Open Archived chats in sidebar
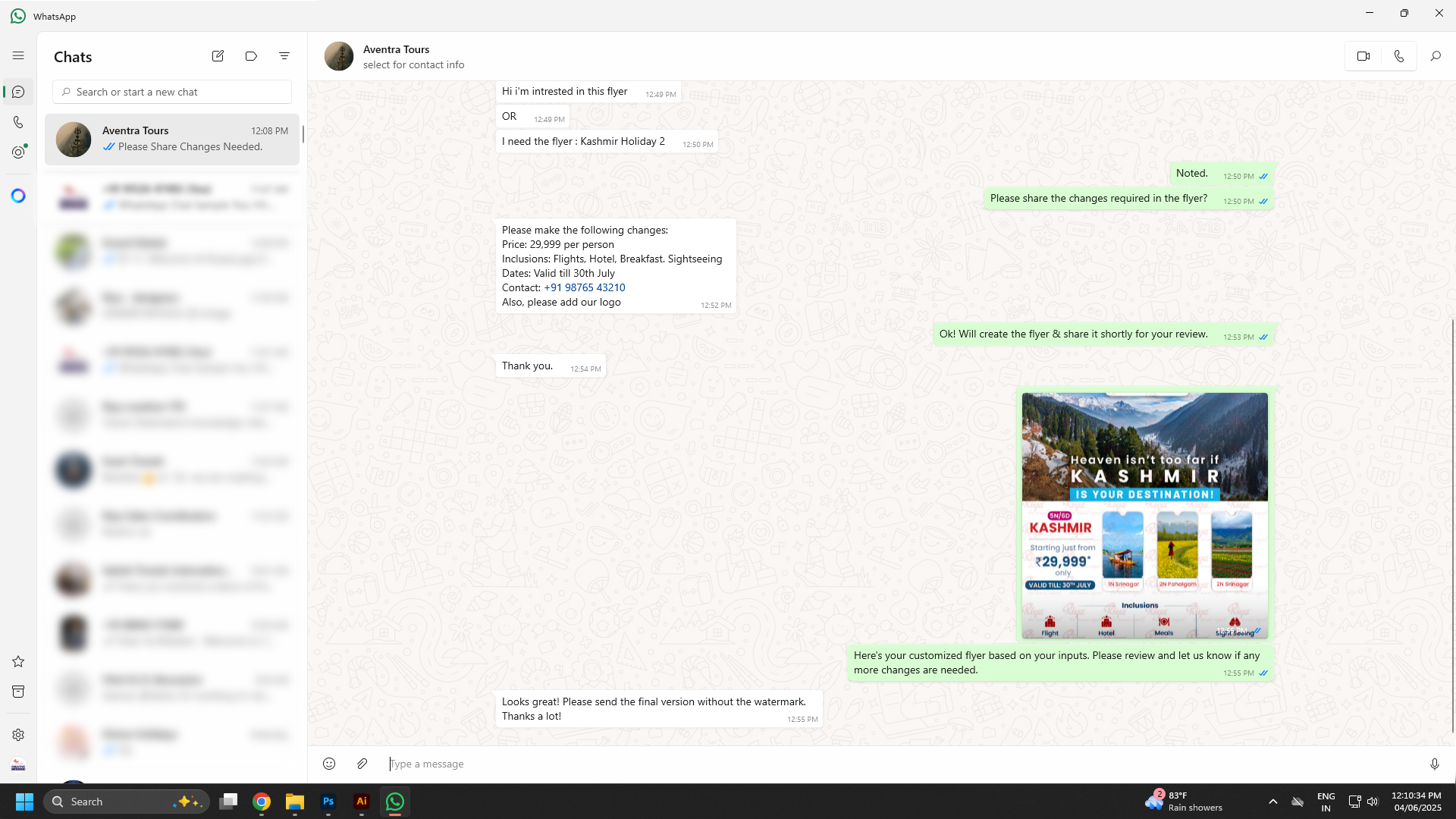 (18, 692)
